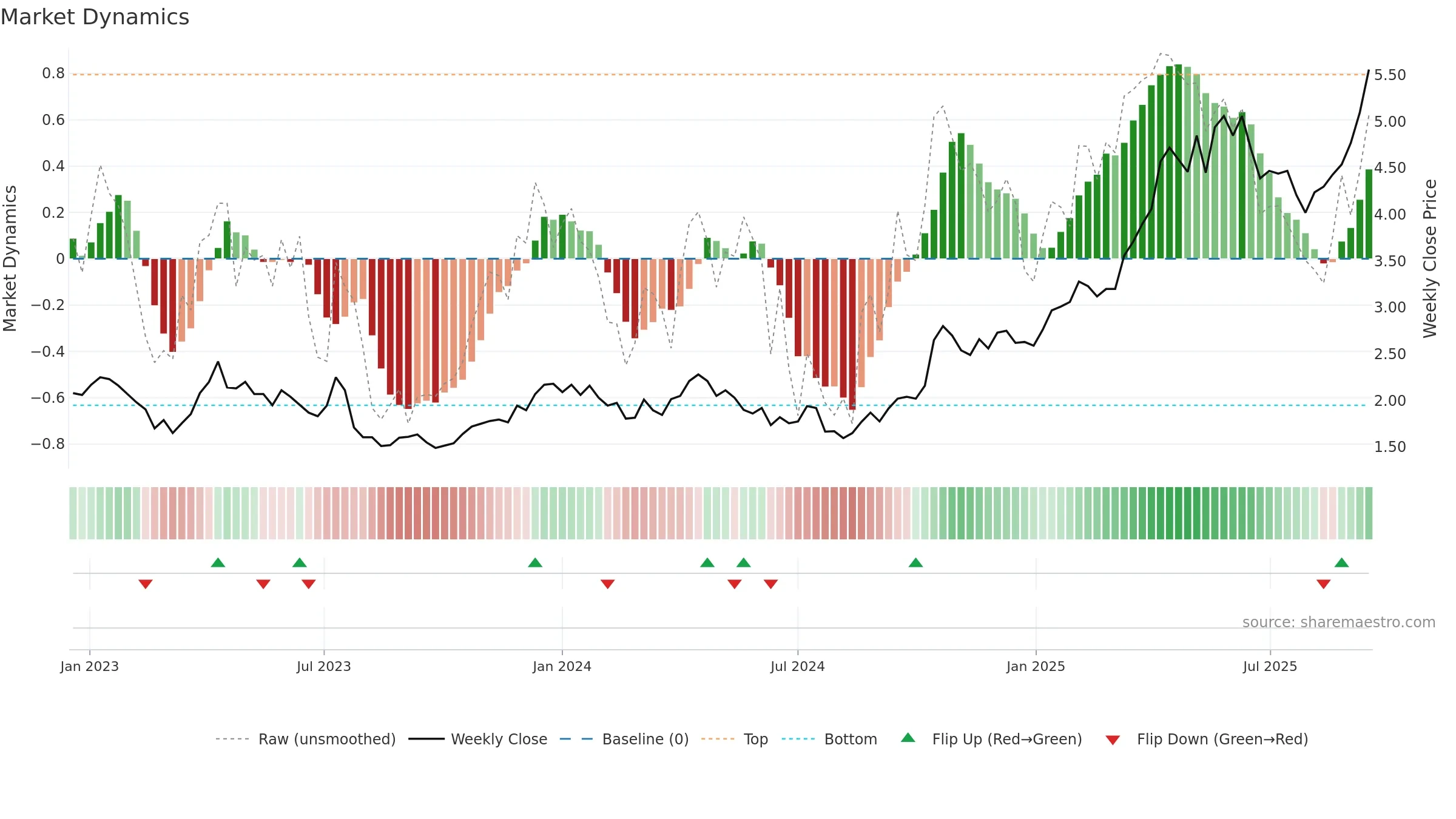This screenshot has width=1456, height=819.
Task: Click the 3.50 price tick on the right axis
Action: [x=1390, y=261]
